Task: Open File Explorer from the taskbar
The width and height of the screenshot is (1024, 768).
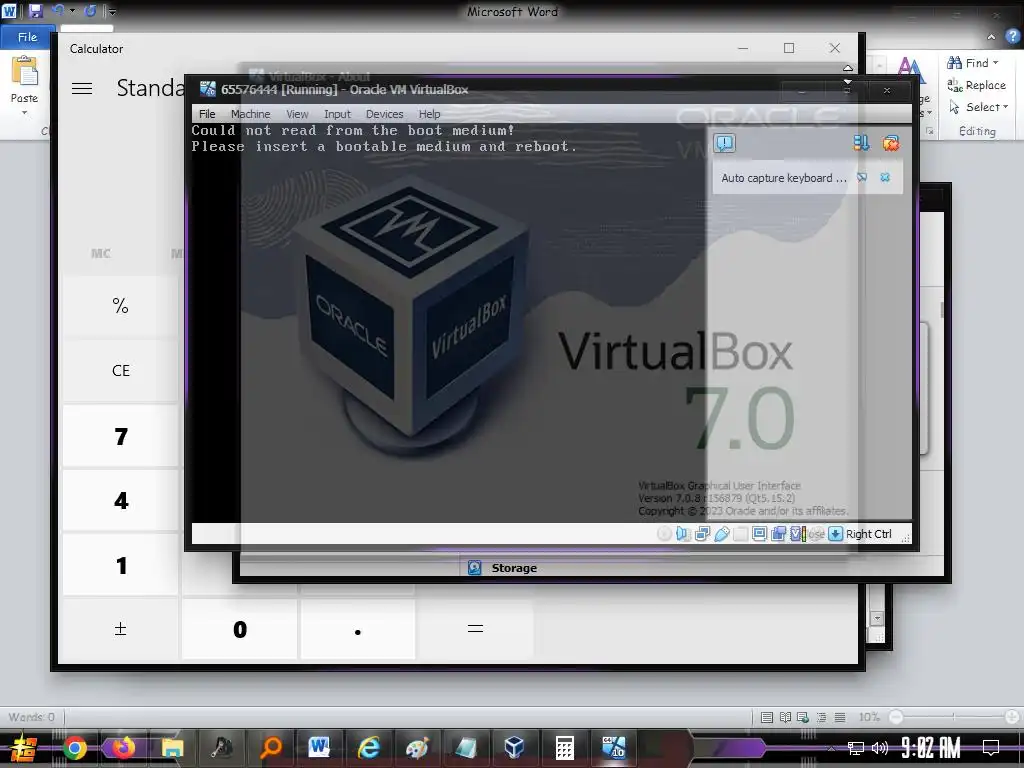Action: (172, 748)
